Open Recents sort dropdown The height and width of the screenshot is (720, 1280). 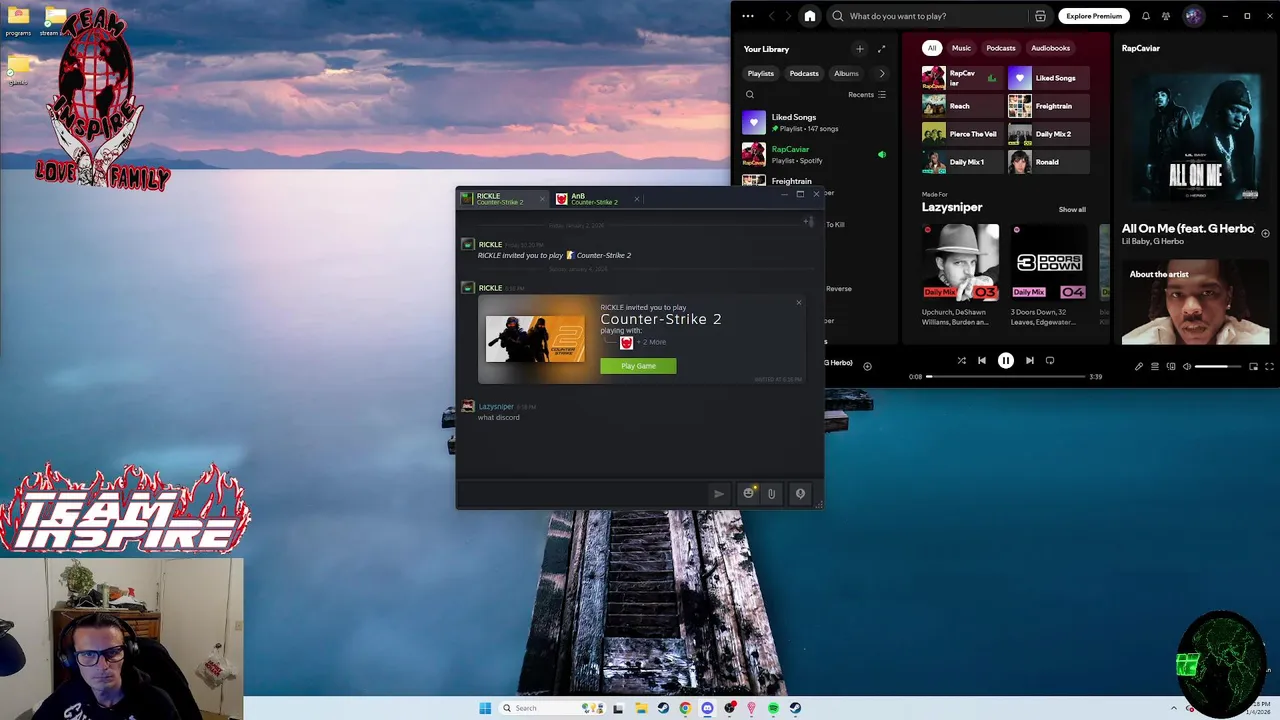pos(867,95)
